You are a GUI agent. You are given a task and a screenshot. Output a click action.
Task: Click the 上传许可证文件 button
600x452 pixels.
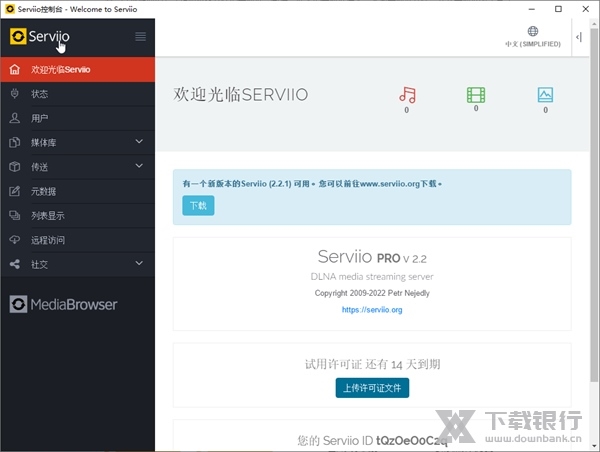tap(372, 388)
